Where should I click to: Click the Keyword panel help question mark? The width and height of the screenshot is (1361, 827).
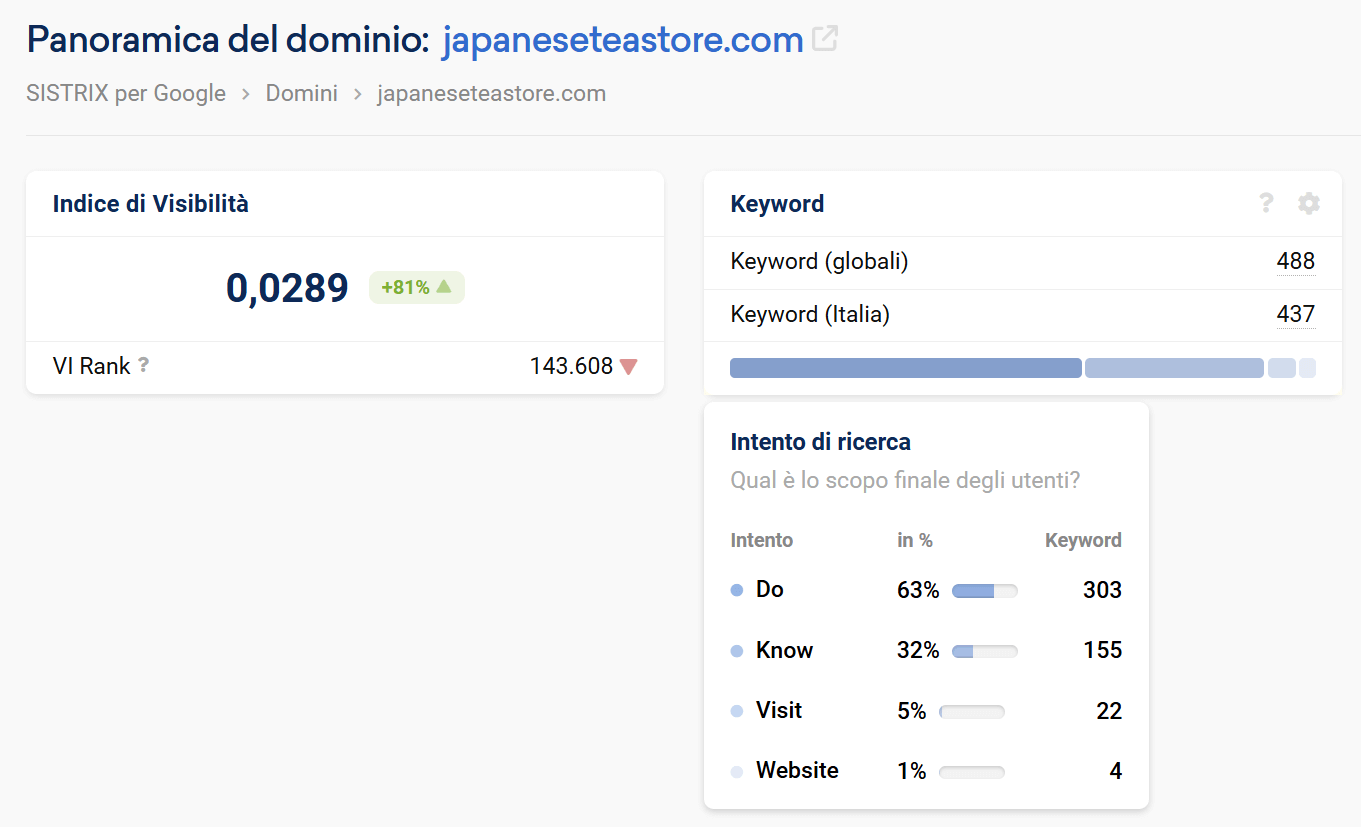tap(1266, 204)
